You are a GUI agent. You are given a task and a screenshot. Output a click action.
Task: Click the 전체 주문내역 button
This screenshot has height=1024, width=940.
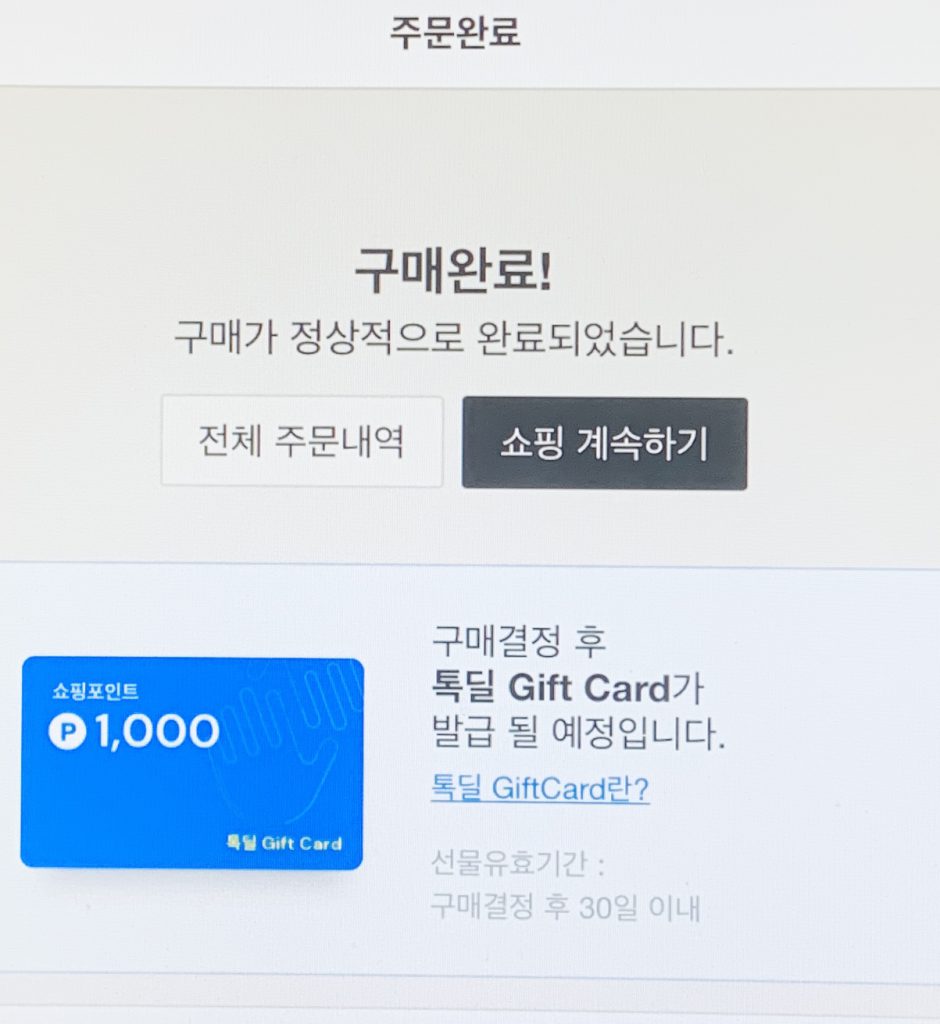[301, 442]
